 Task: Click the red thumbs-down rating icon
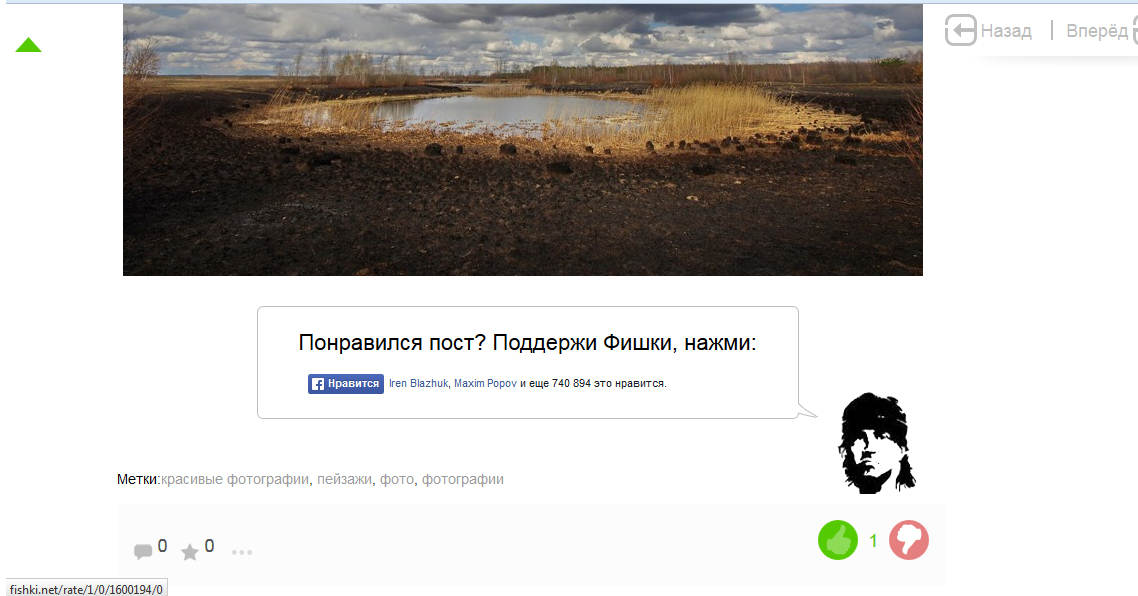tap(909, 540)
